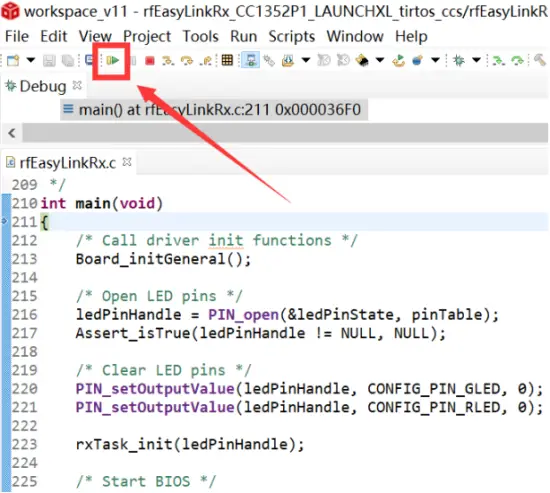Click the grayed Save disk icon
This screenshot has height=493, width=550.
[x=49, y=61]
